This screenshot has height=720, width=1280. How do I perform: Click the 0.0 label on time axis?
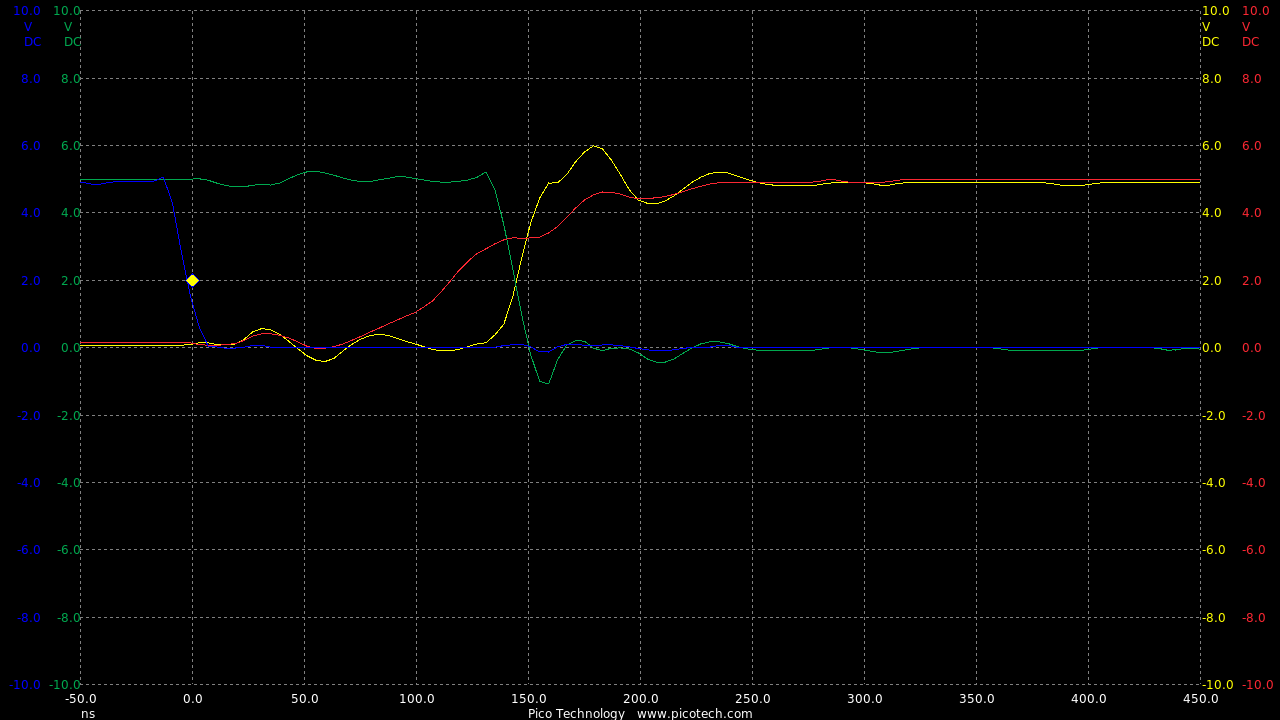pyautogui.click(x=192, y=699)
